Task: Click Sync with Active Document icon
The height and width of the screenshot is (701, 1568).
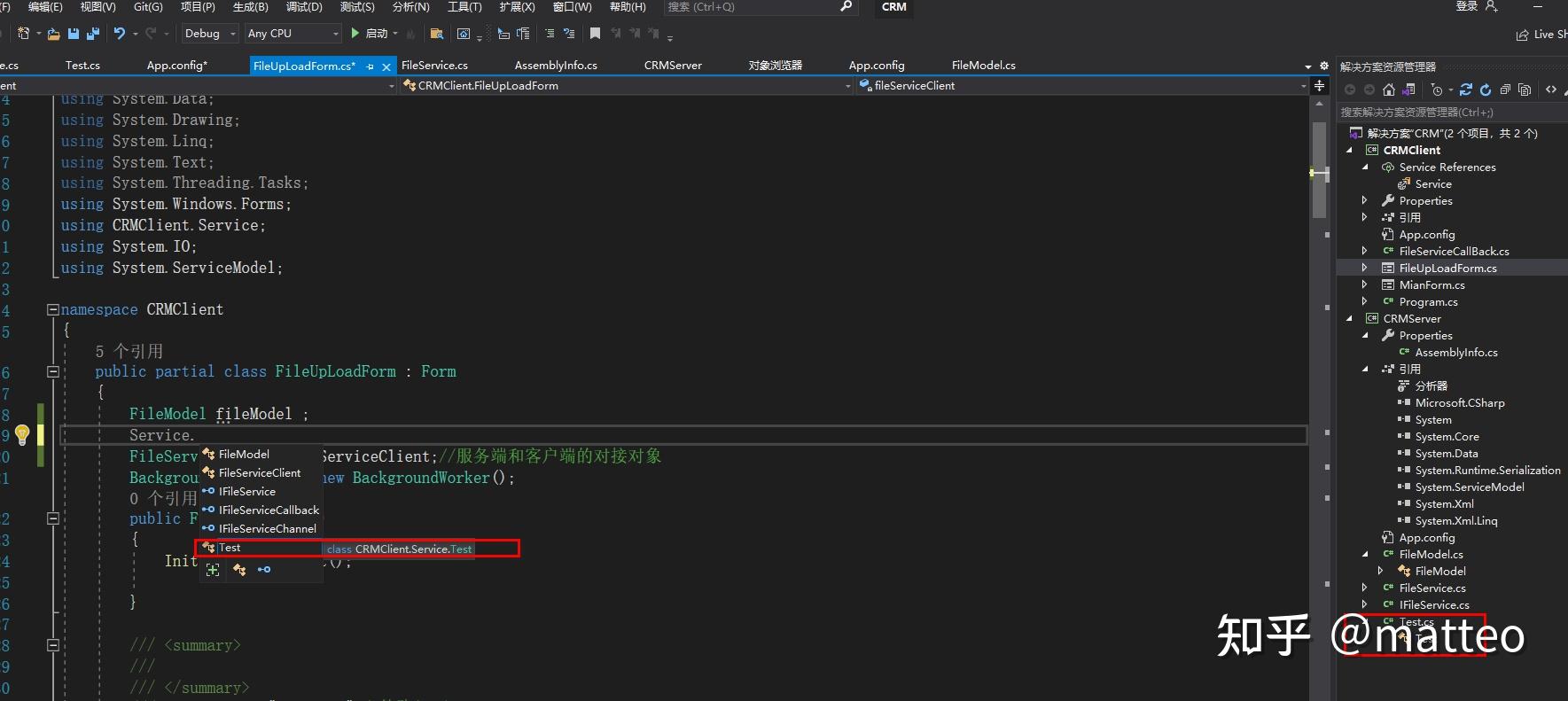Action: (1465, 90)
